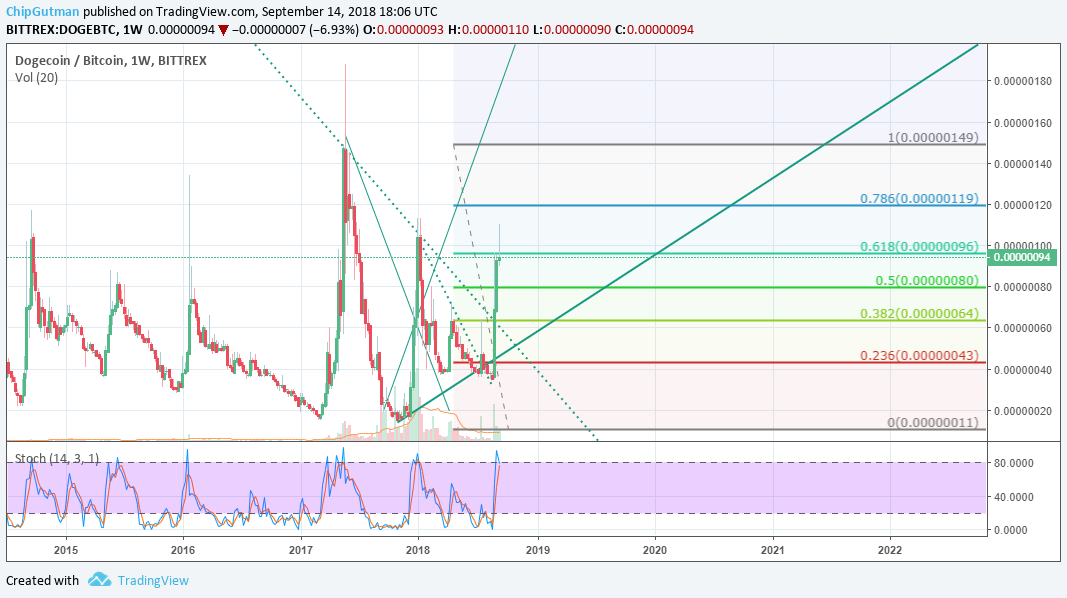Click the Low value L:0.00000090
1067x598 pixels.
(572, 30)
